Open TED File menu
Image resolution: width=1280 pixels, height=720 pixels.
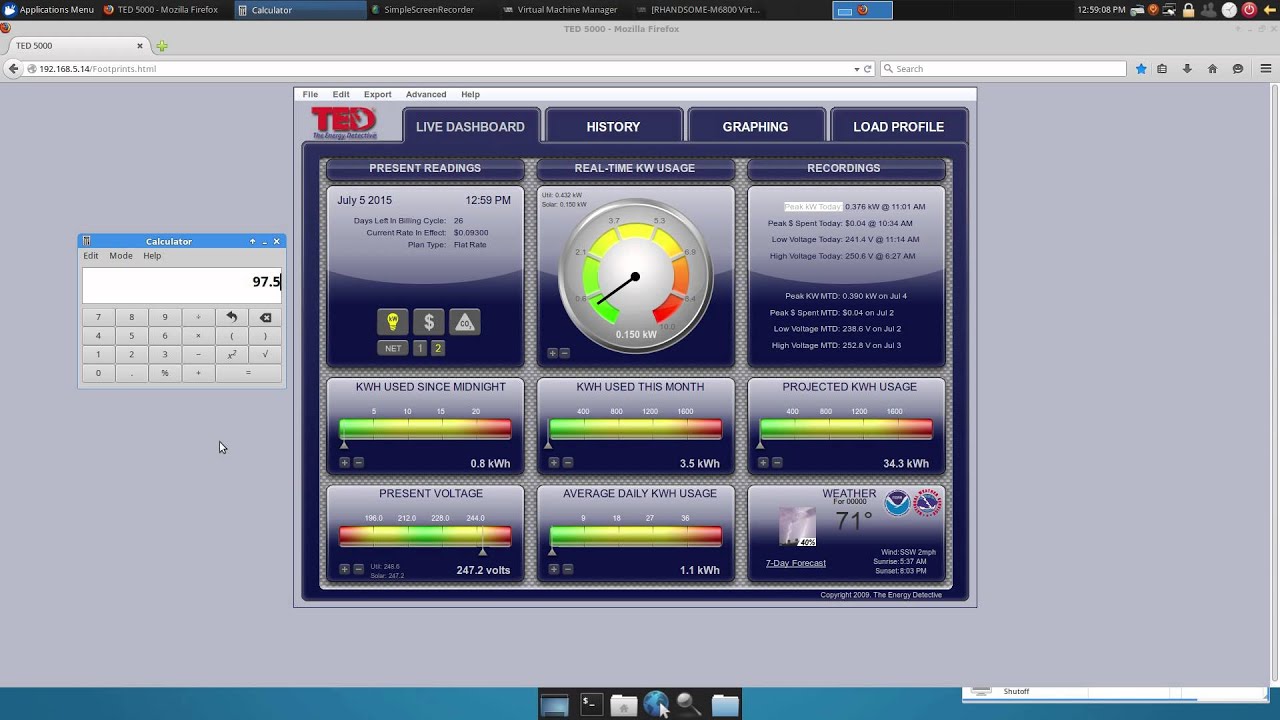(310, 94)
